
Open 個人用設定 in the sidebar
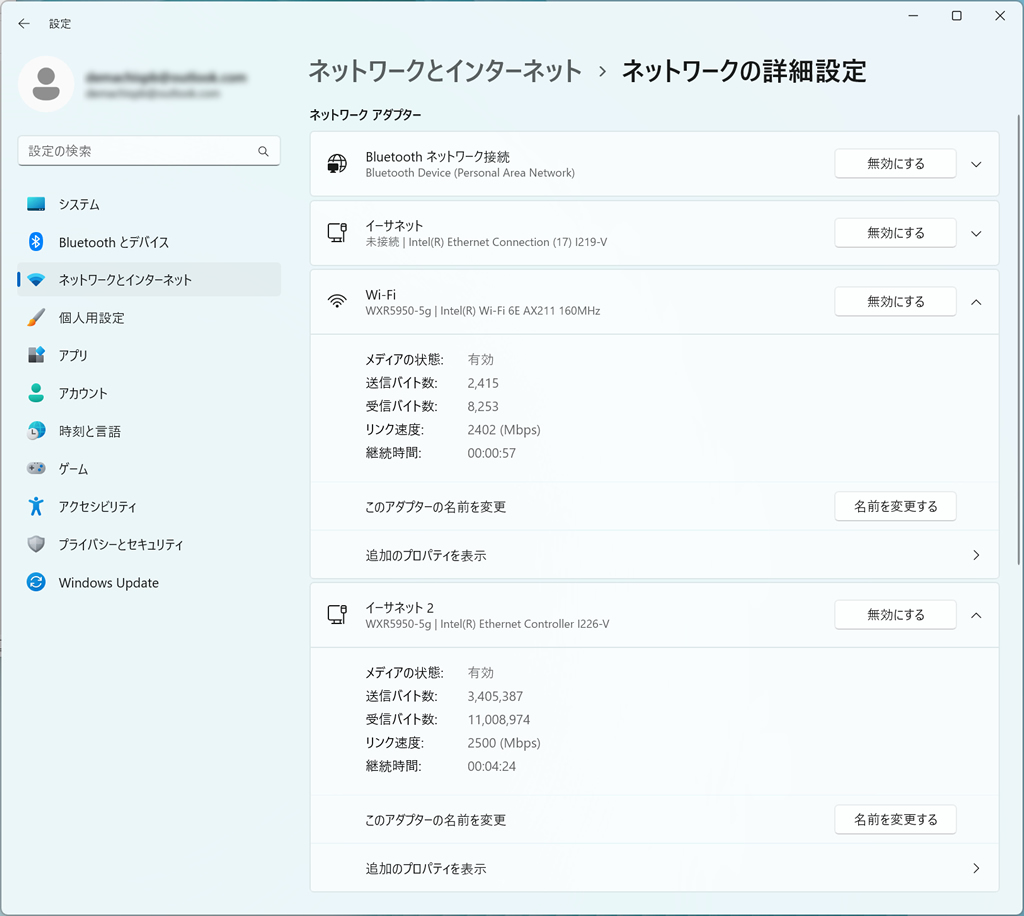pyautogui.click(x=150, y=318)
